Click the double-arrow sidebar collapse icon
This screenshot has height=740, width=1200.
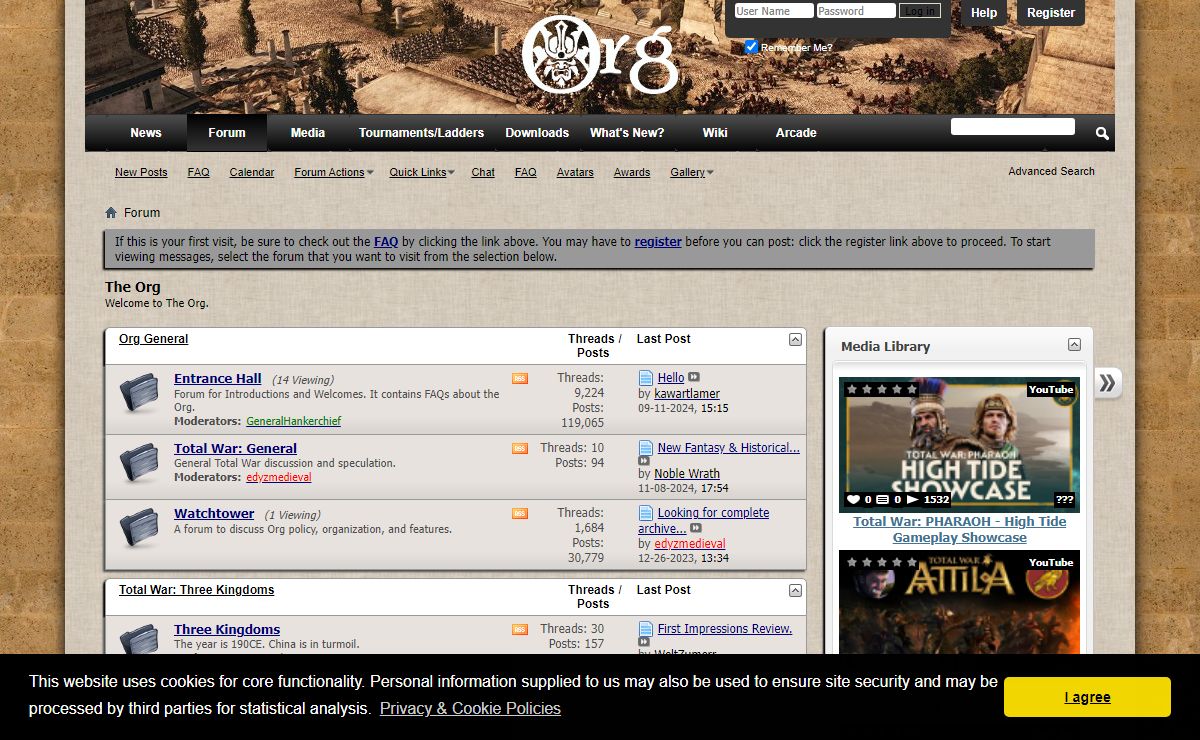[x=1107, y=383]
